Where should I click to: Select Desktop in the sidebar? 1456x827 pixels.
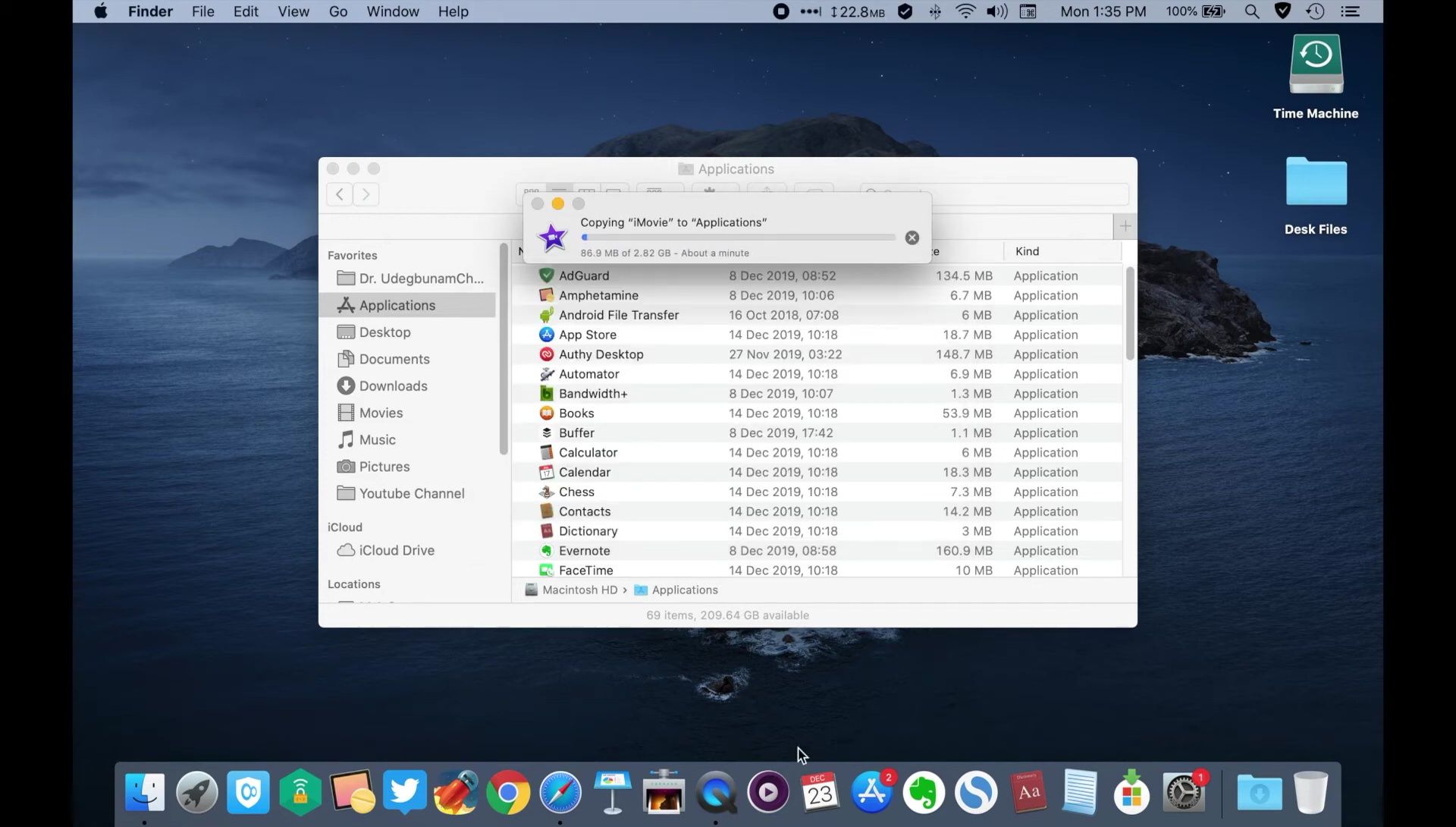pyautogui.click(x=407, y=332)
